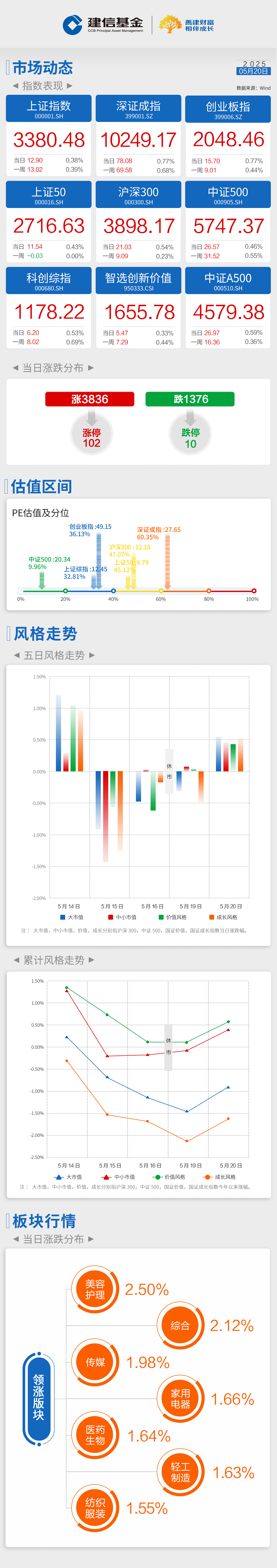277x1568 pixels.
Task: Click the left triangle beside 当日涨跌分布 under 市场动态
Action: [15, 368]
